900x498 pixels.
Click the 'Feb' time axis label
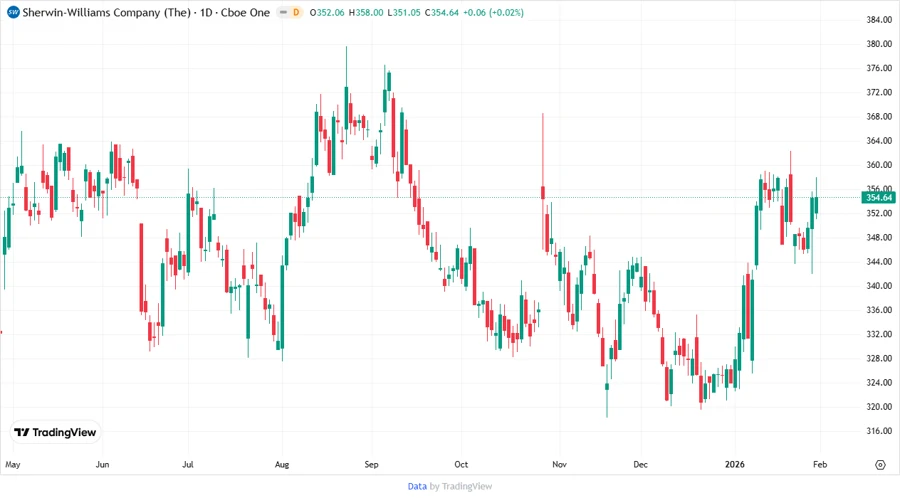pyautogui.click(x=820, y=464)
